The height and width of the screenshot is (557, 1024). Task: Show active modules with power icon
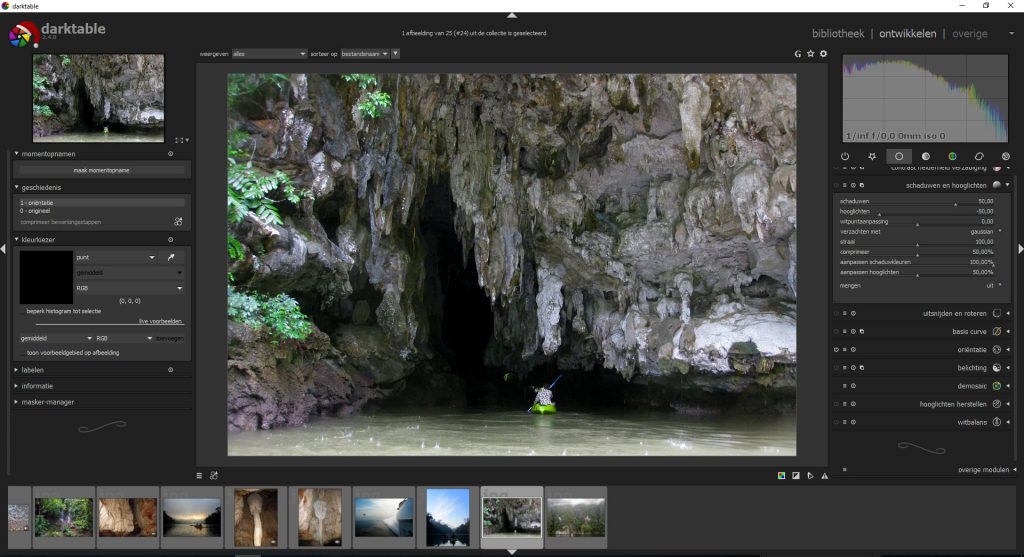(x=845, y=157)
